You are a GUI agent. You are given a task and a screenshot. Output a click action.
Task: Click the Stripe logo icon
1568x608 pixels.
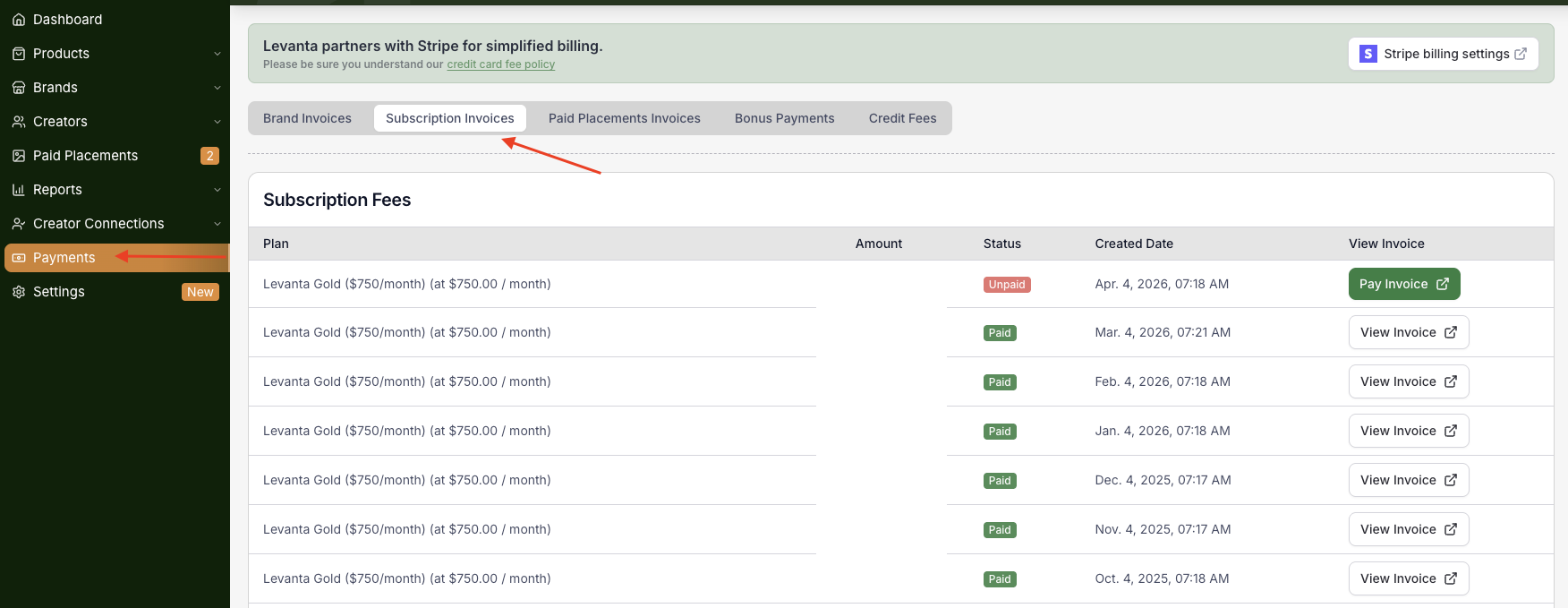click(x=1368, y=54)
